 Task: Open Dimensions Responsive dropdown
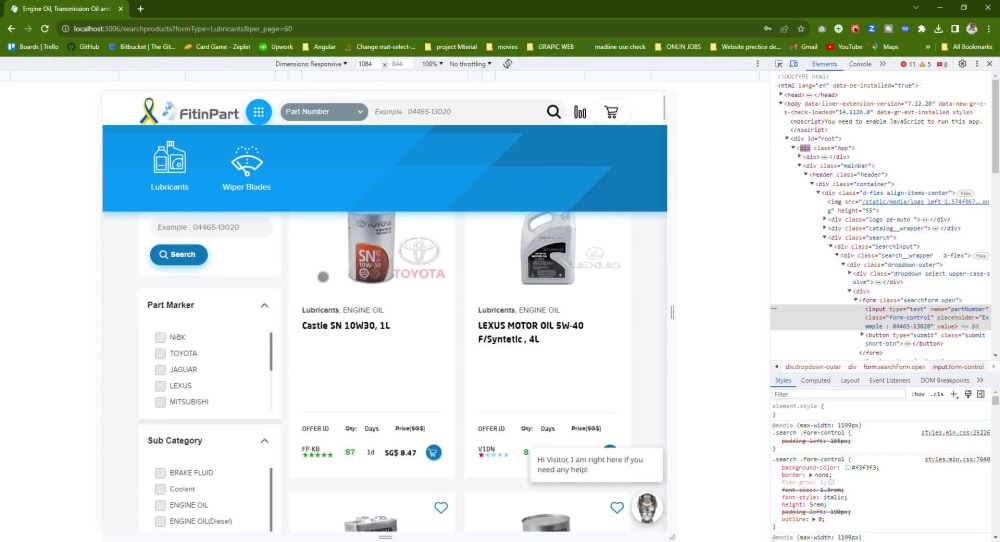(311, 64)
